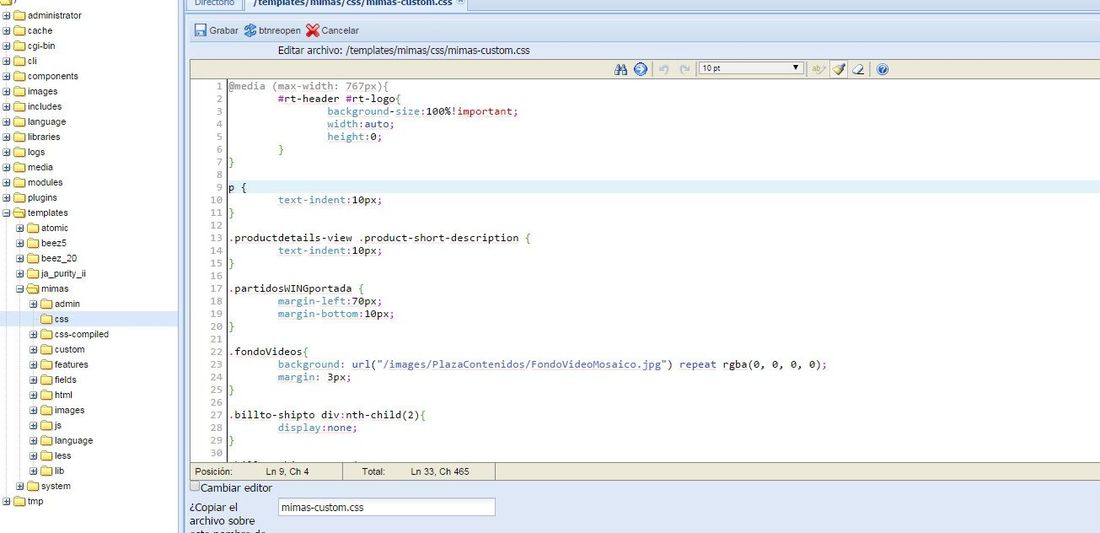Select the lib folder
The width and height of the screenshot is (1100, 533).
59,471
